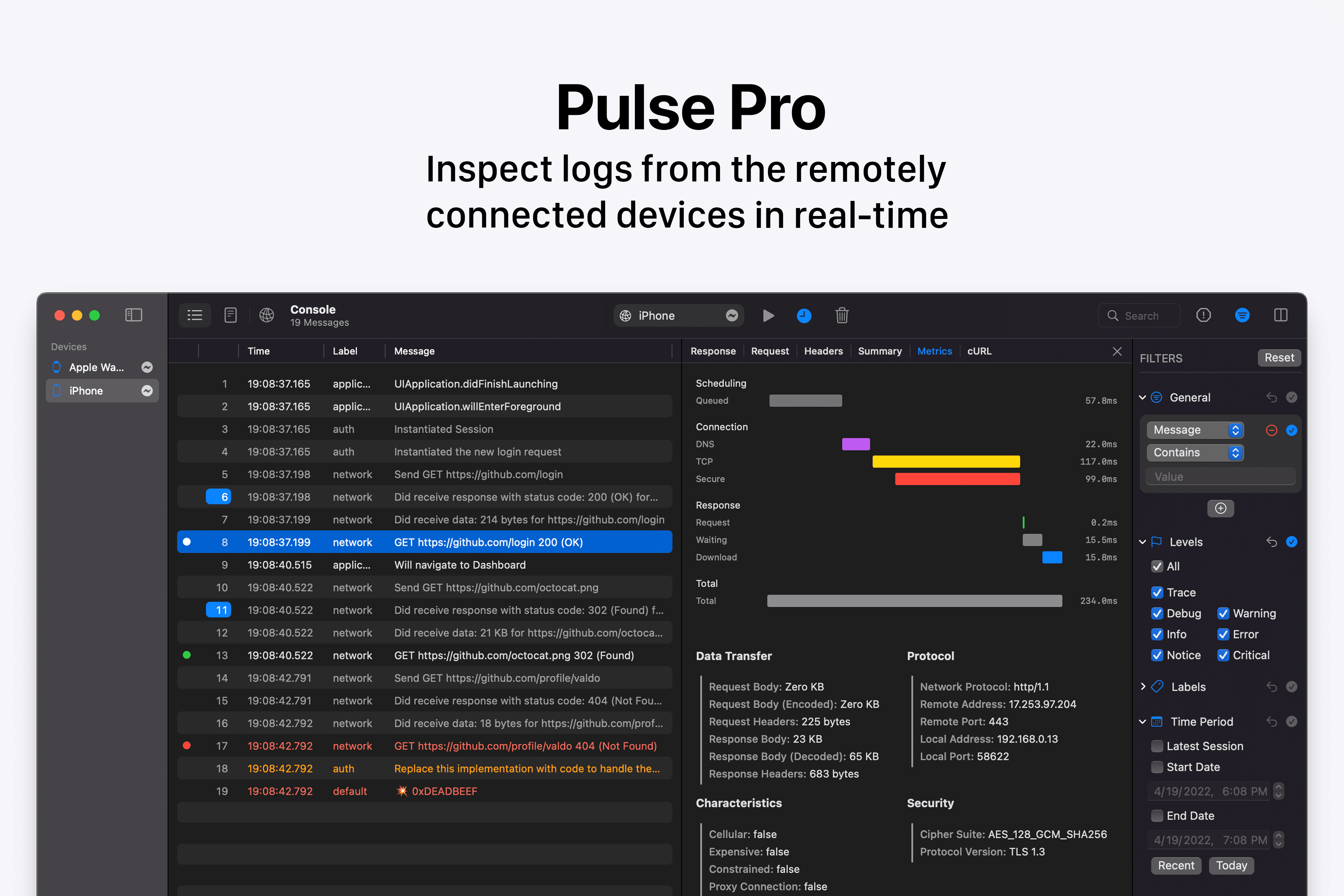The image size is (1344, 896).
Task: Expand the Labels filter section
Action: pos(1143,686)
